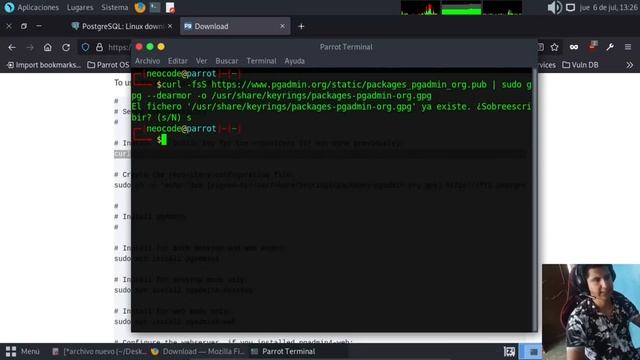Viewport: 640px width, 360px height.
Task: Open the Ver menu in Parrot Terminal
Action: (x=202, y=61)
